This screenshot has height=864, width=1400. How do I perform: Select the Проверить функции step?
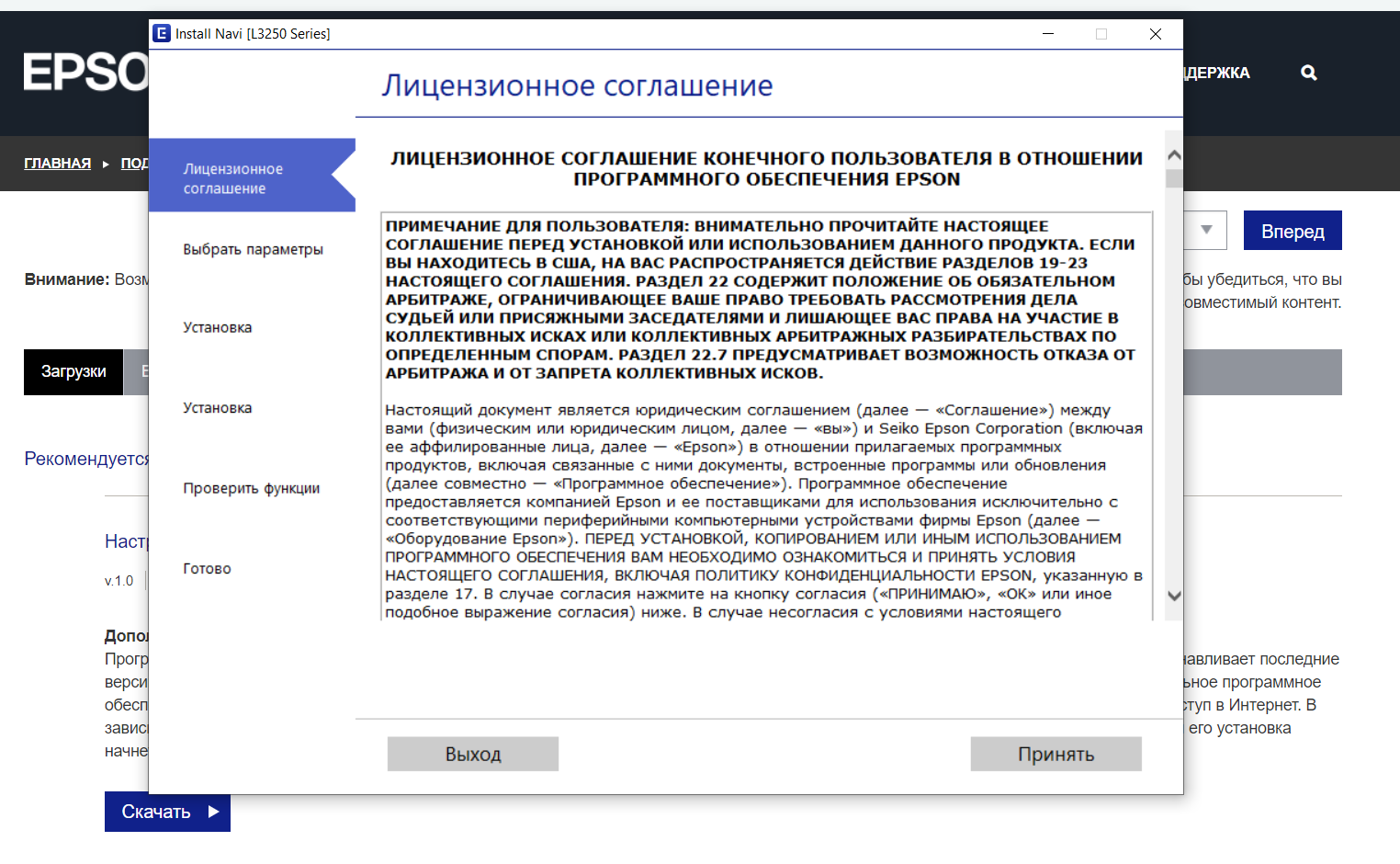(251, 488)
